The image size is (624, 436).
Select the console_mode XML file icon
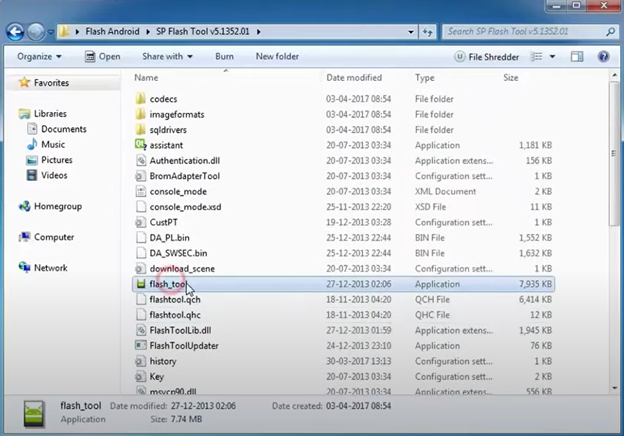click(140, 191)
